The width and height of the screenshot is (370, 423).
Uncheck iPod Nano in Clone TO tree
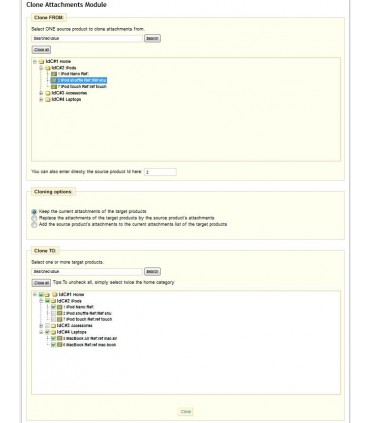click(53, 307)
